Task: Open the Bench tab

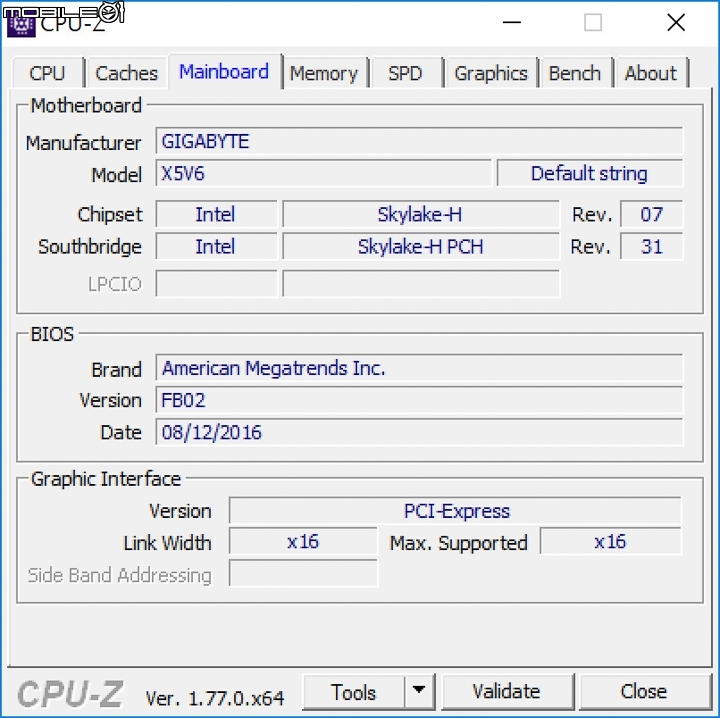Action: coord(575,73)
